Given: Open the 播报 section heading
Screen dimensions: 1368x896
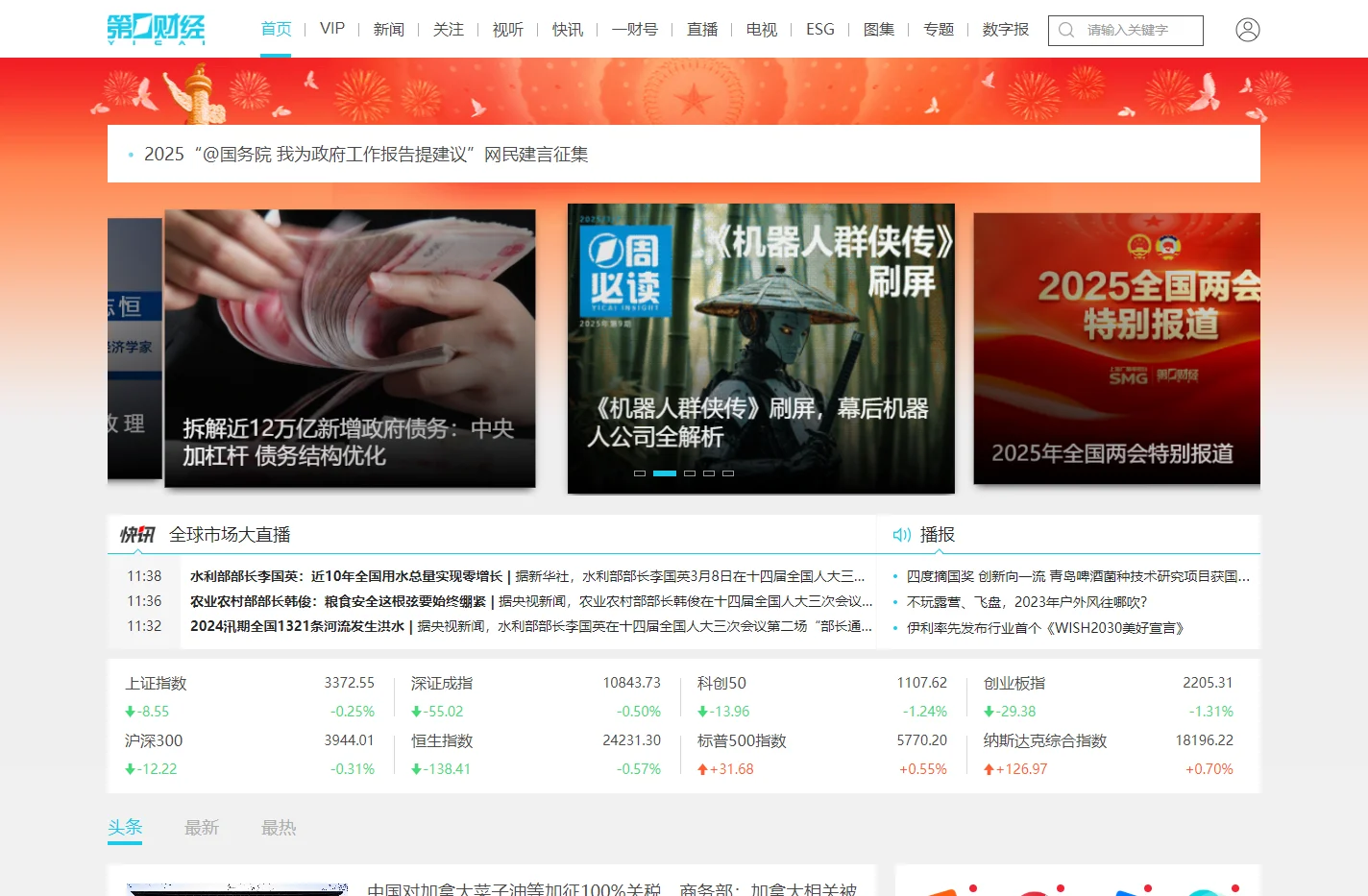Looking at the screenshot, I should coord(938,535).
